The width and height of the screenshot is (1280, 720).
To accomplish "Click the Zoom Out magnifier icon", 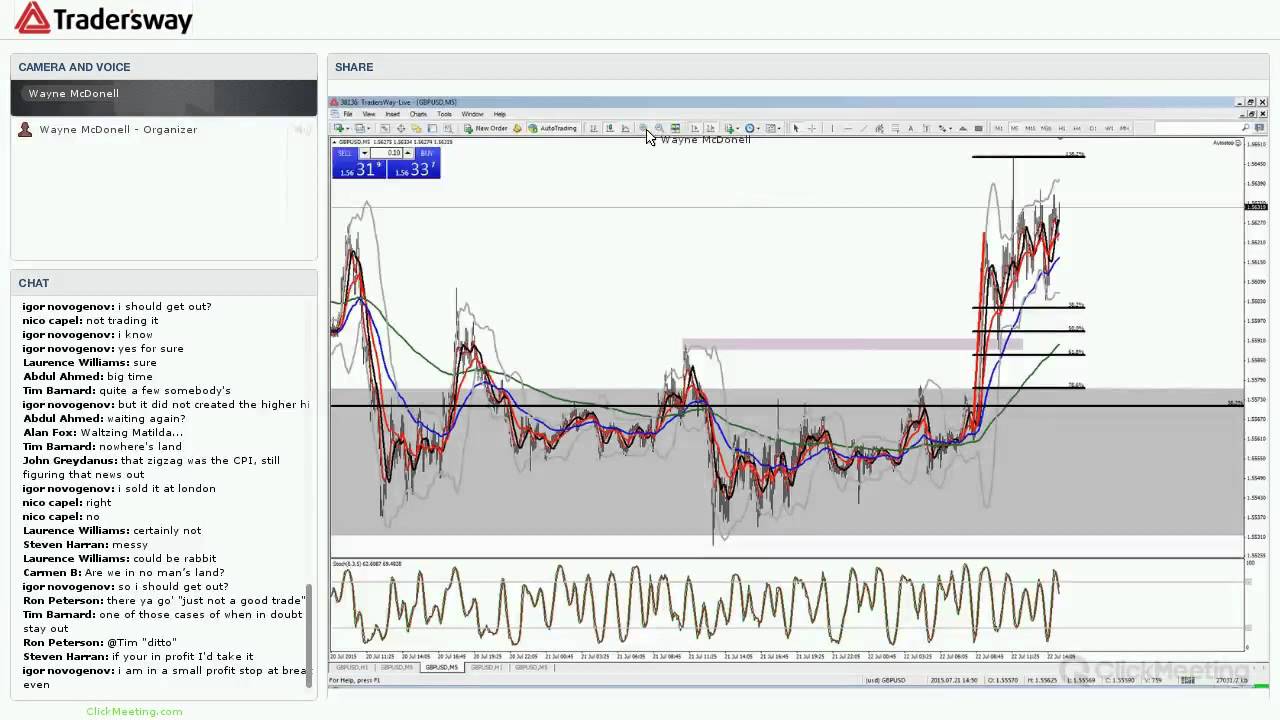I will pyautogui.click(x=659, y=128).
